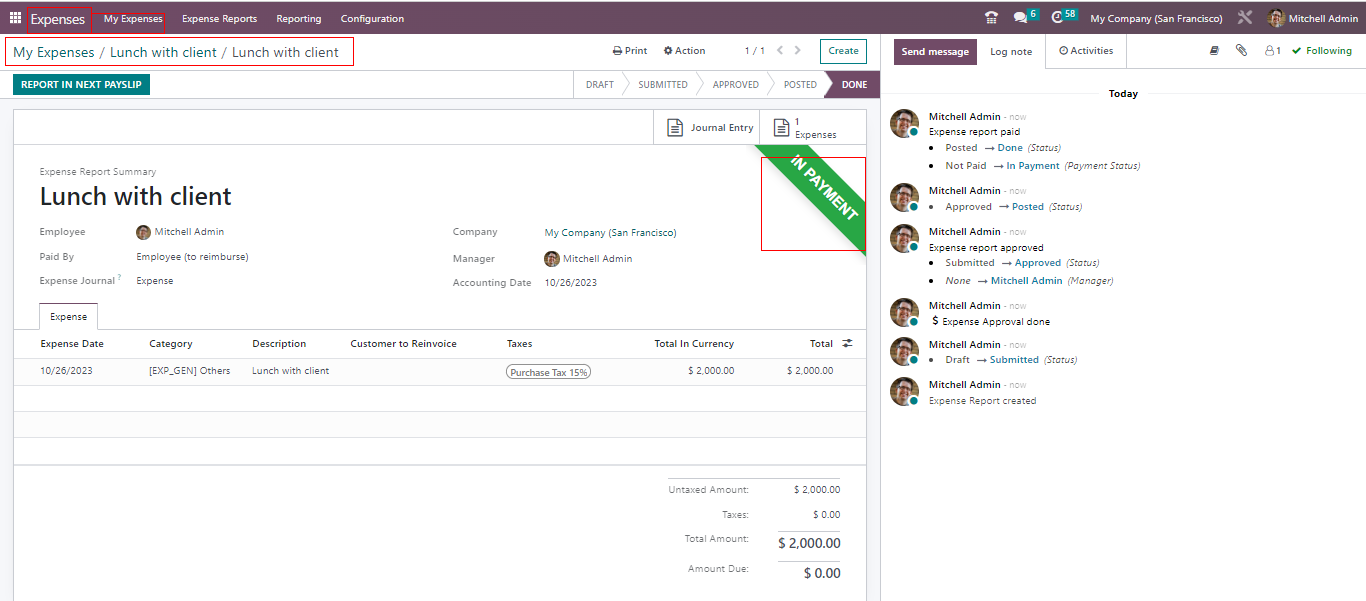This screenshot has height=601, width=1366.
Task: Switch to the Log note tab
Action: tap(1011, 51)
